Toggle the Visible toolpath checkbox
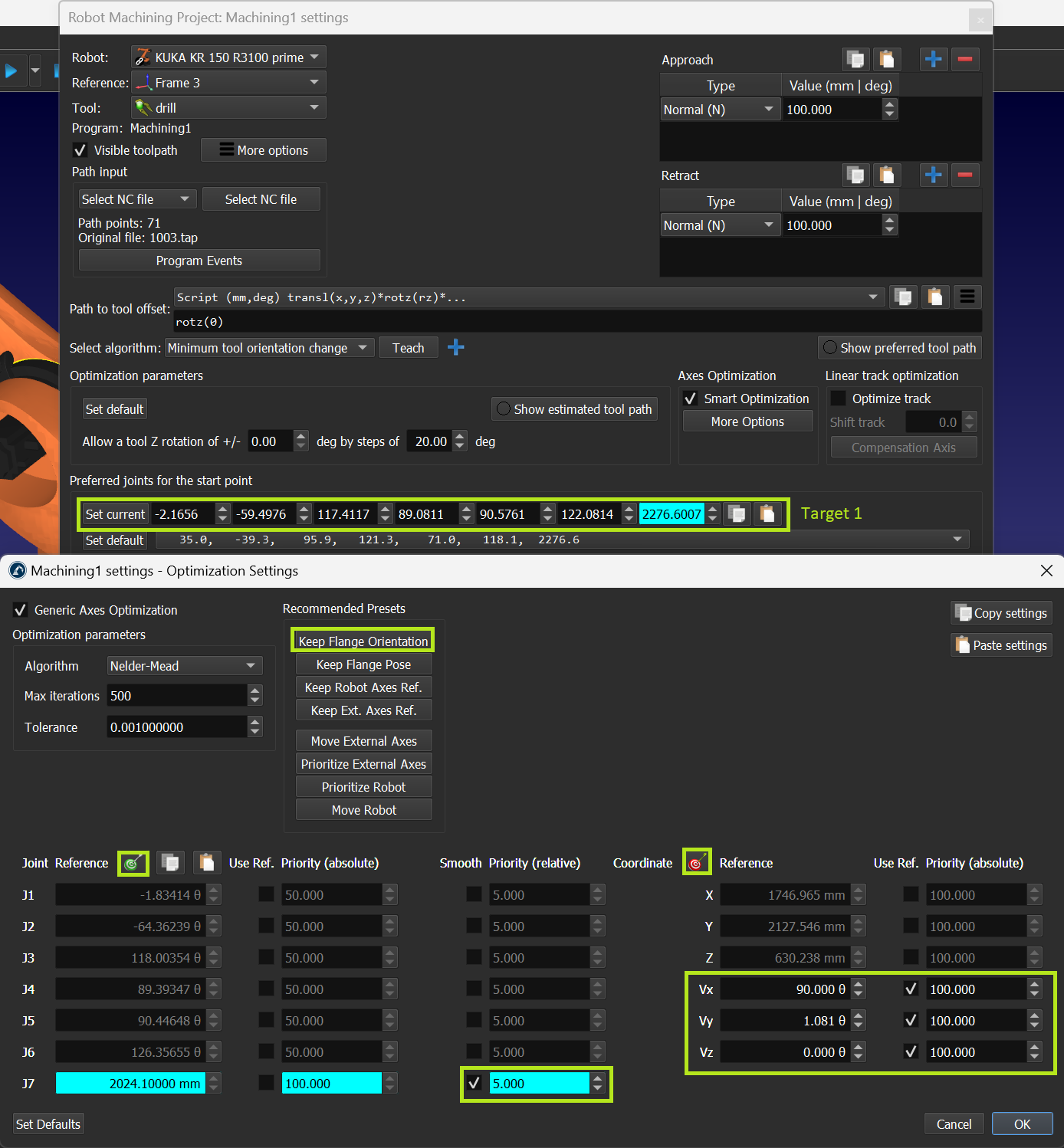The height and width of the screenshot is (1148, 1064). (80, 150)
